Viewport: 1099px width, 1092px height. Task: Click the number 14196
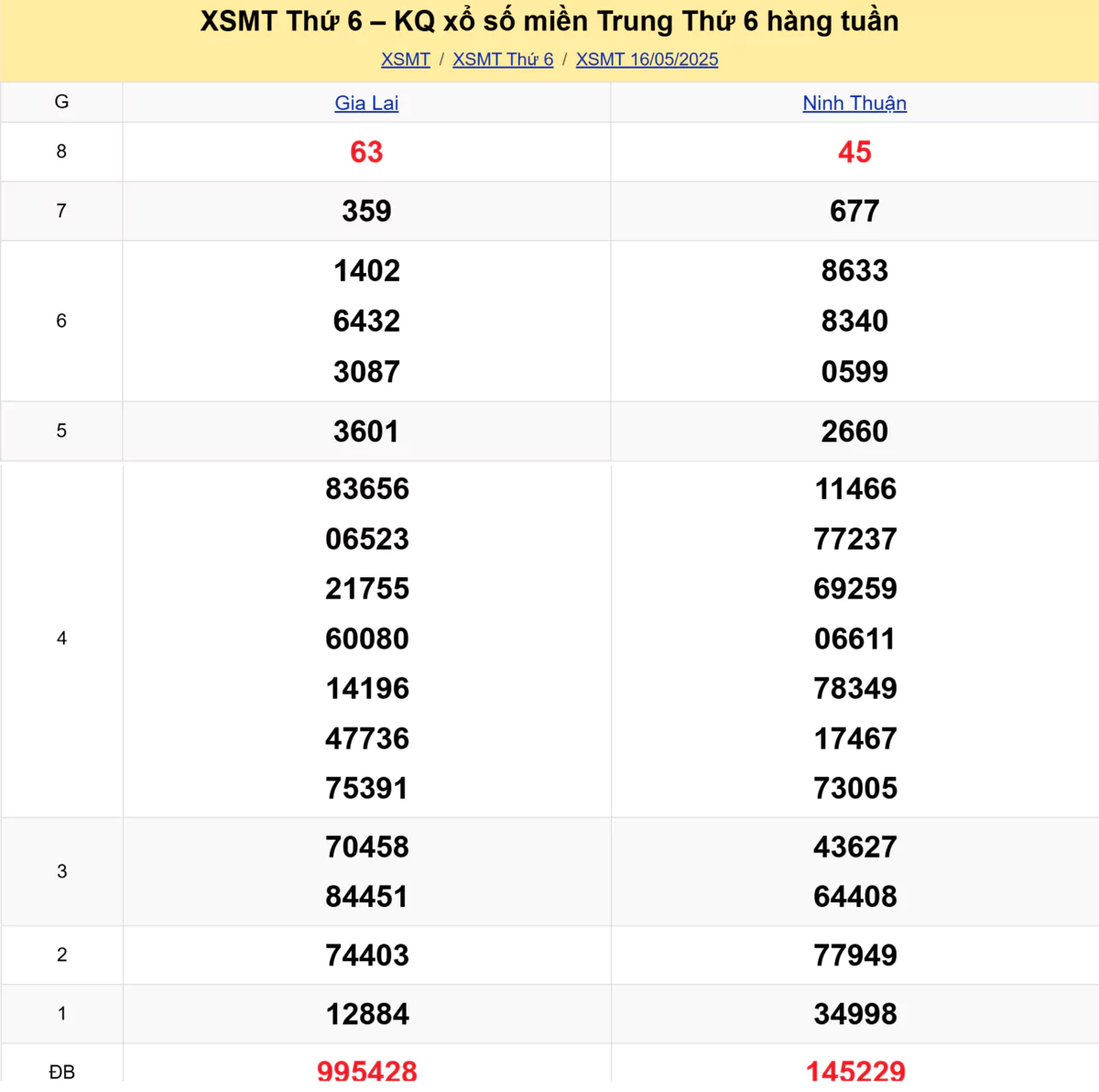(x=367, y=689)
